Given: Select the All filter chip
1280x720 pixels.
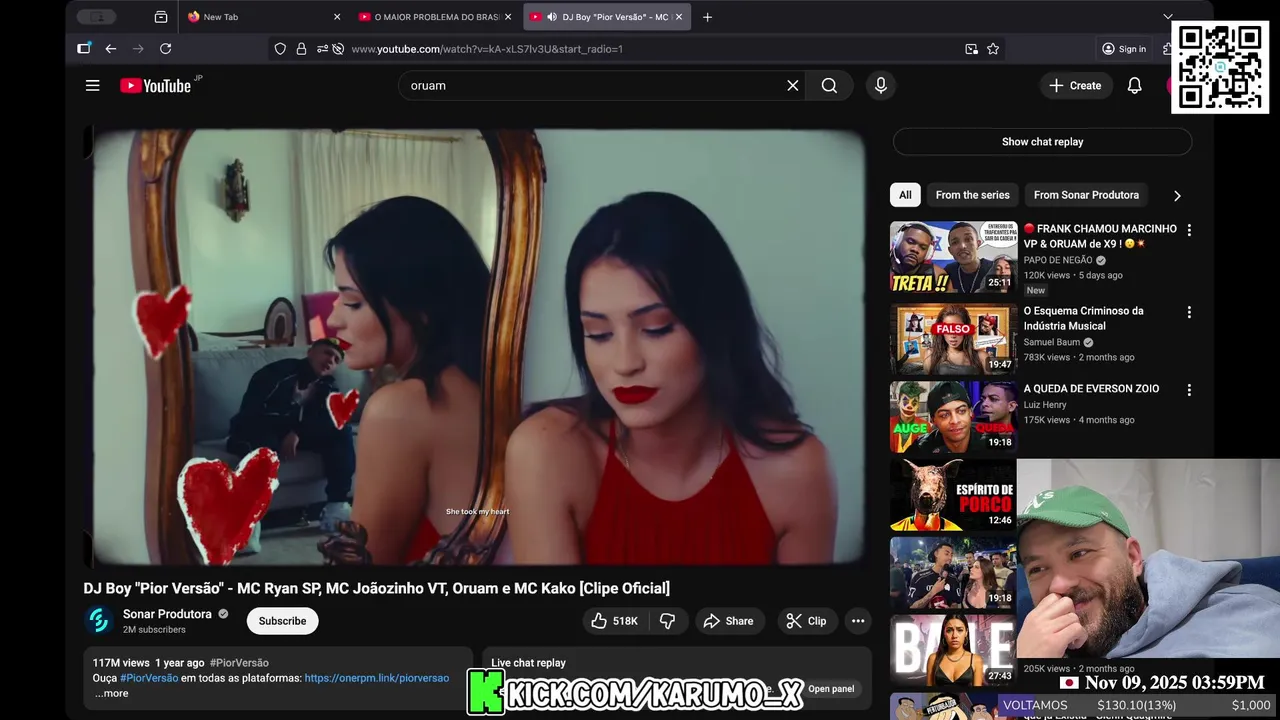Looking at the screenshot, I should (905, 195).
